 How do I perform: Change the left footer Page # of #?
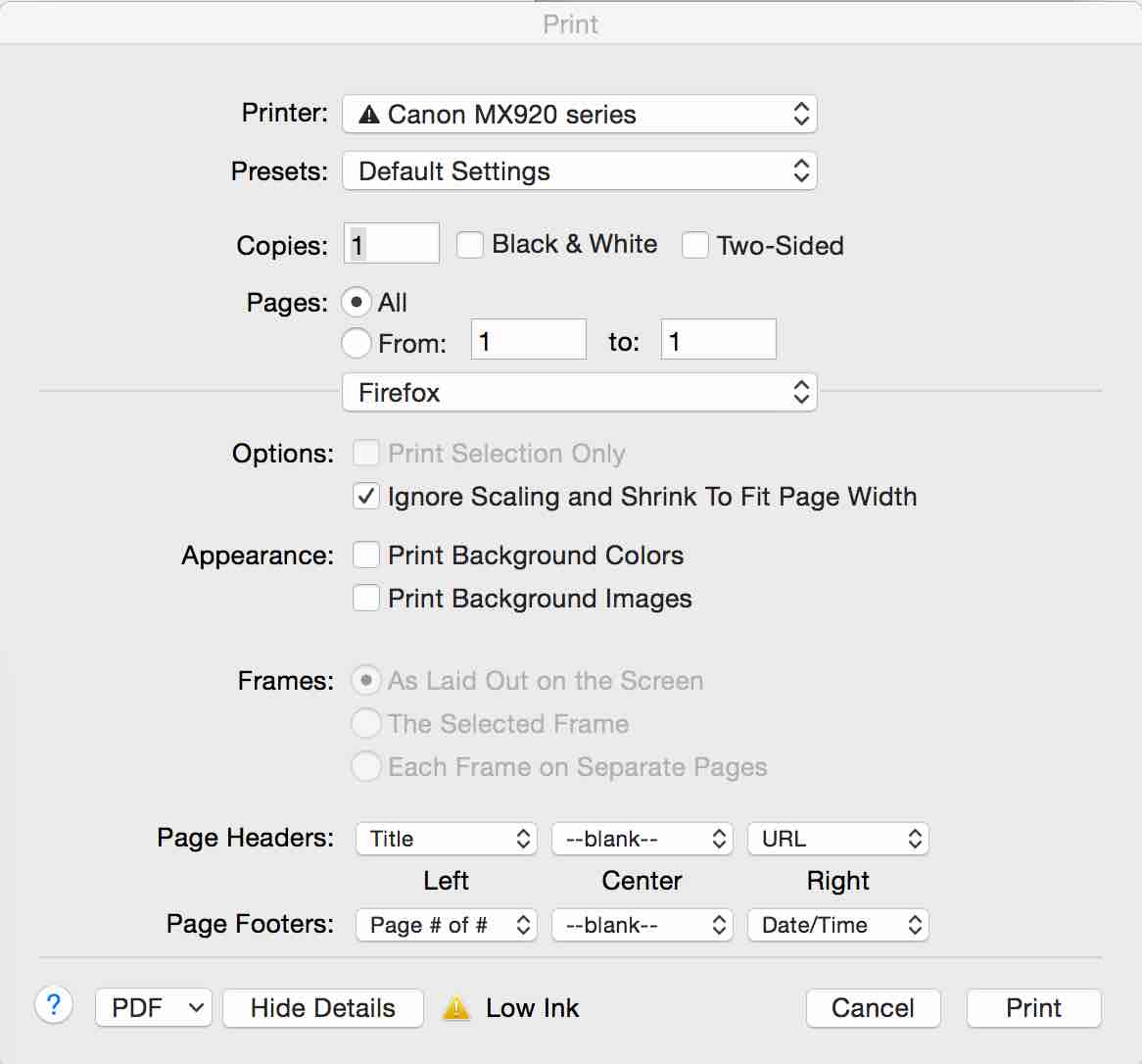446,924
